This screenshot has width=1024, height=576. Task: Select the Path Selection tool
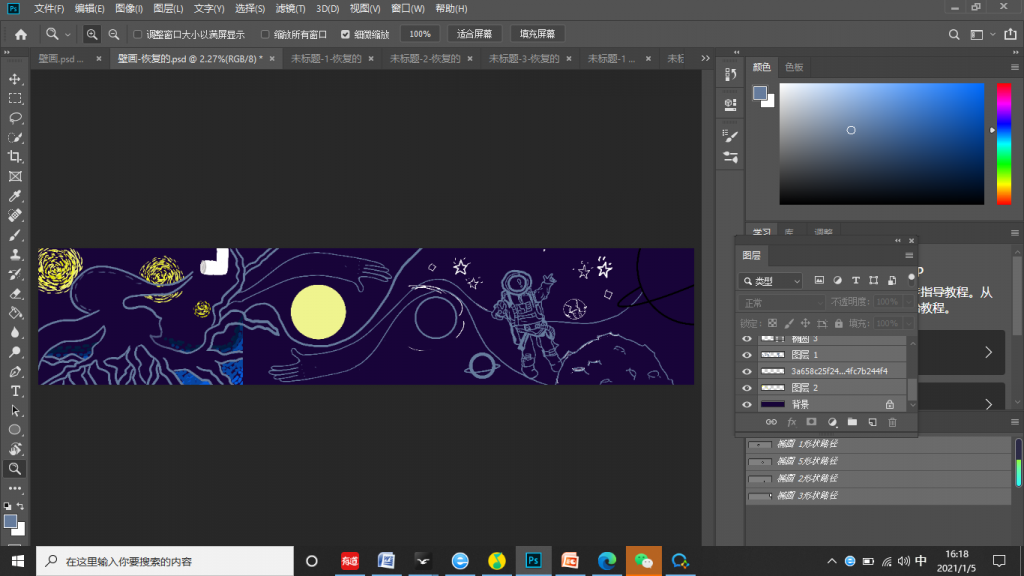(14, 411)
